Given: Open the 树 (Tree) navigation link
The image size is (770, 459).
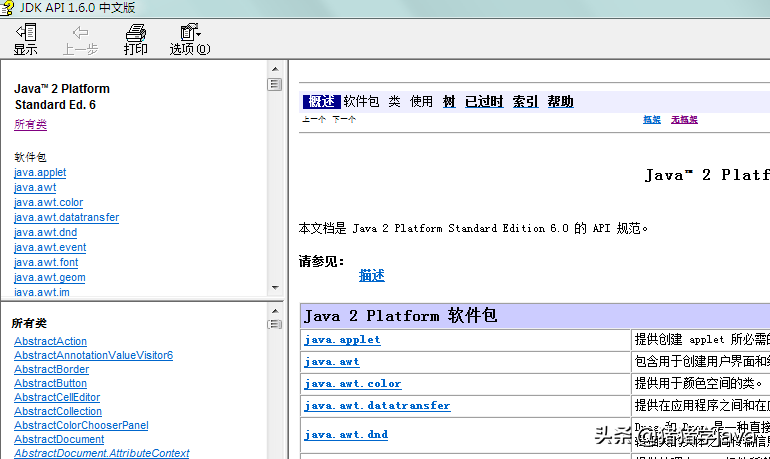Looking at the screenshot, I should coord(449,102).
